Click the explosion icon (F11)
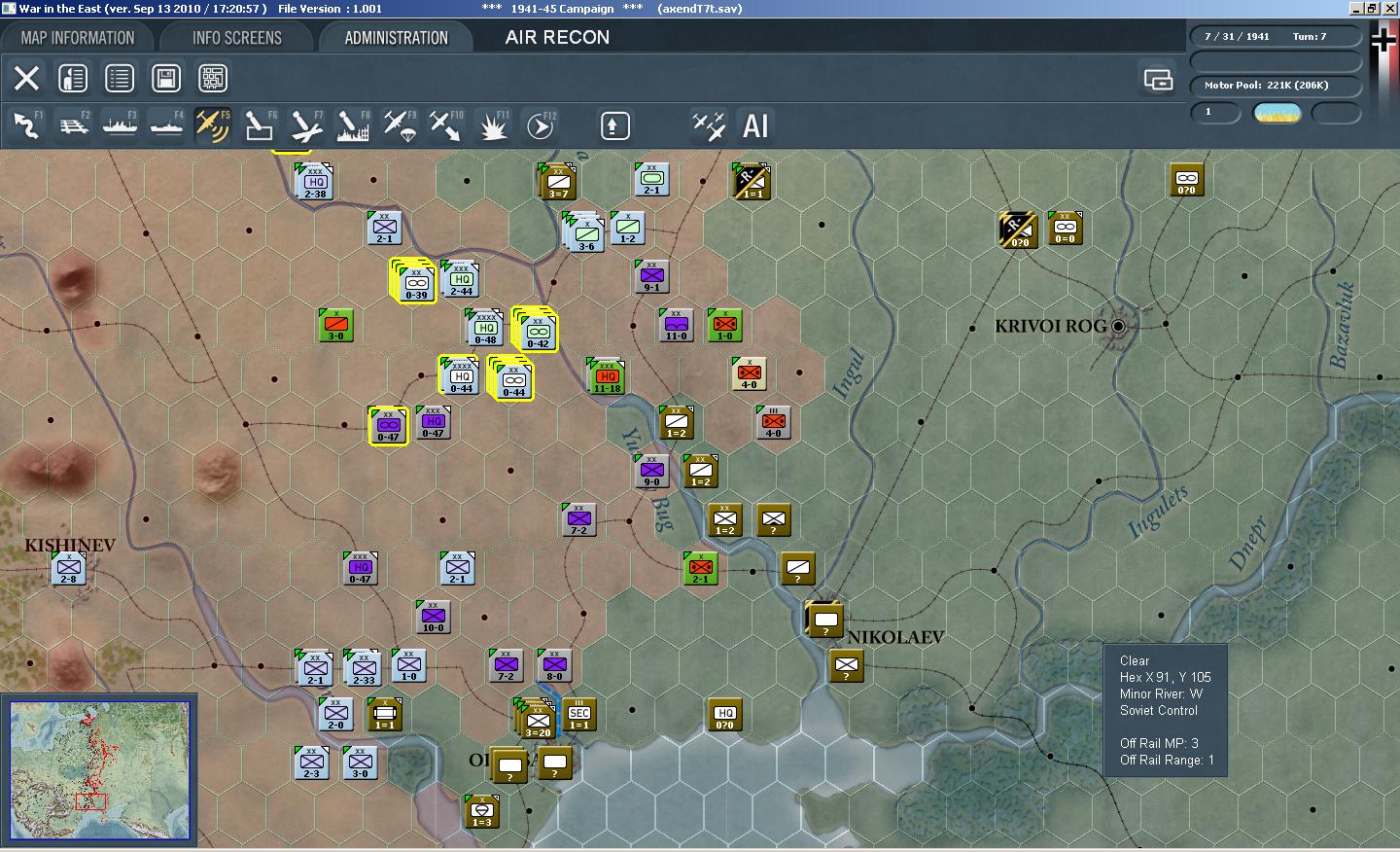1400x852 pixels. pyautogui.click(x=493, y=125)
